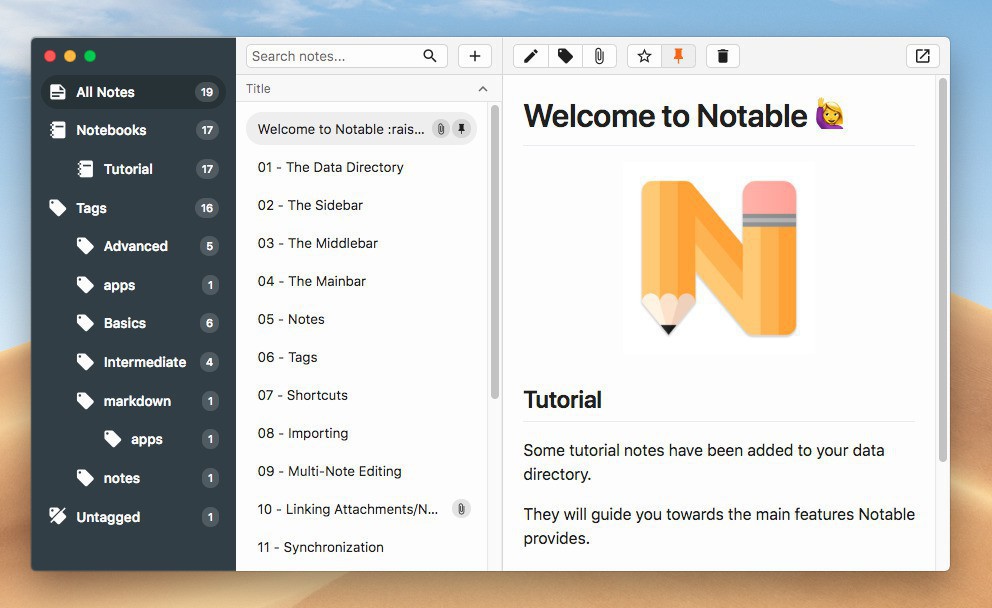This screenshot has height=608, width=992.
Task: Toggle sort direction arrow next to Title
Action: coord(483,89)
